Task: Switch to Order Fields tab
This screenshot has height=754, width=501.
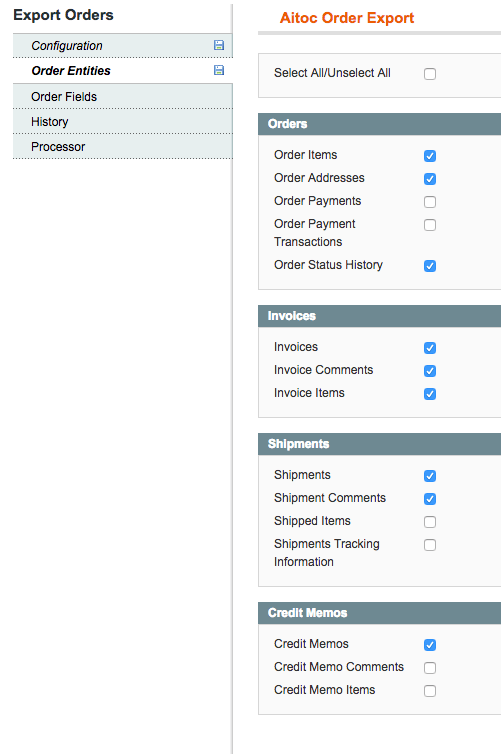Action: [123, 97]
